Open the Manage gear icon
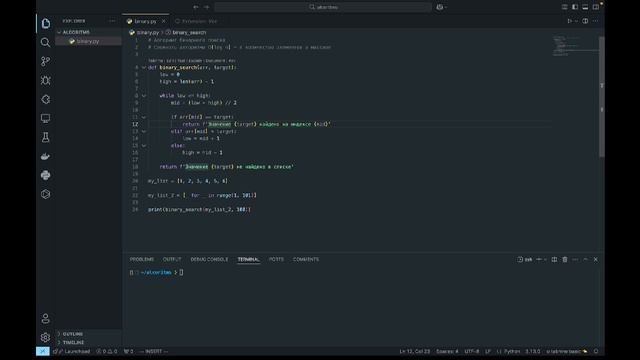This screenshot has height=360, width=640. pyautogui.click(x=45, y=337)
